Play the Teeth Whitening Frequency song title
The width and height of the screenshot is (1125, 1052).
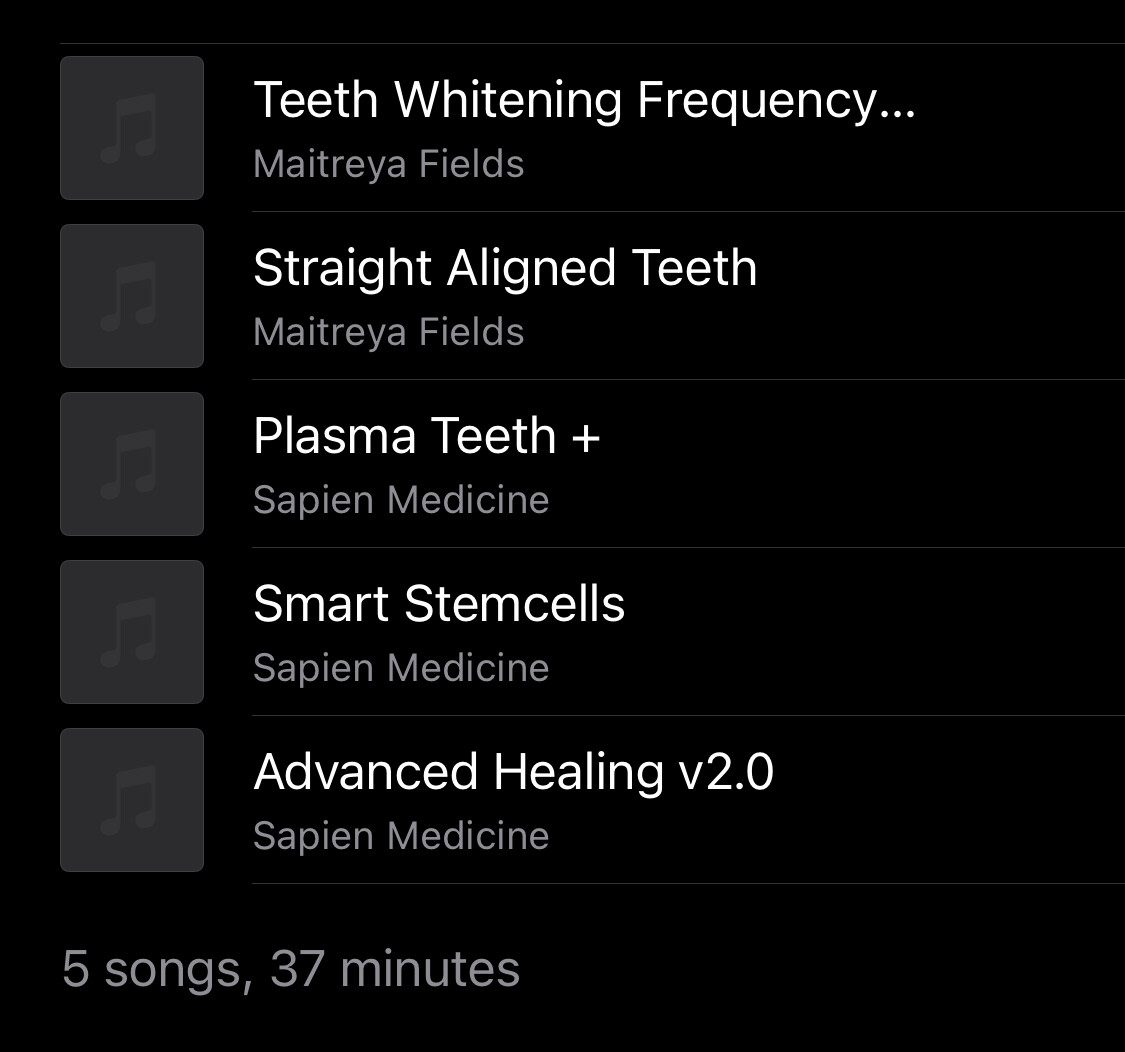pyautogui.click(x=584, y=100)
